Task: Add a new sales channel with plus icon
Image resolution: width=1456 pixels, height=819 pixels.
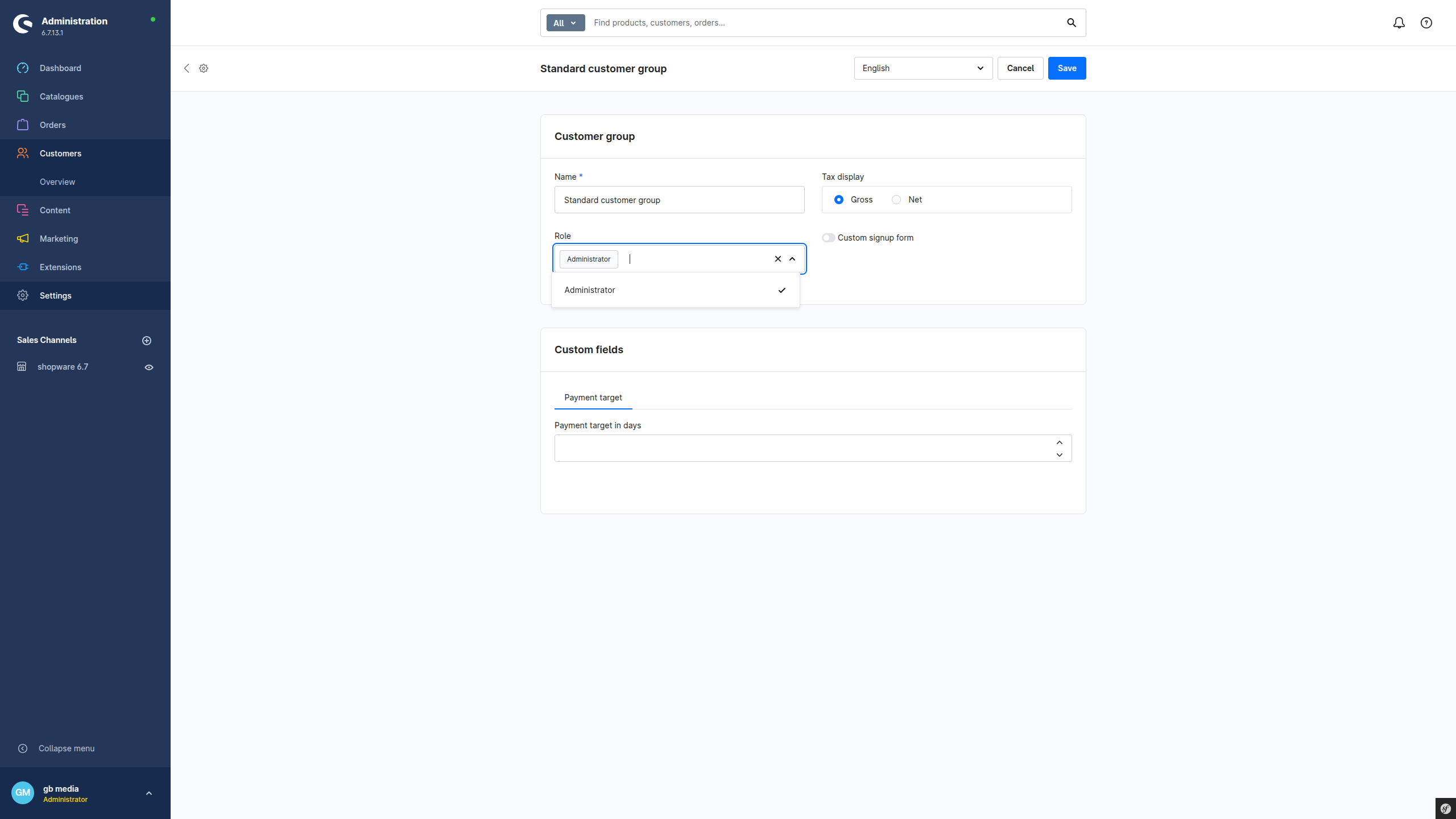Action: 147,341
